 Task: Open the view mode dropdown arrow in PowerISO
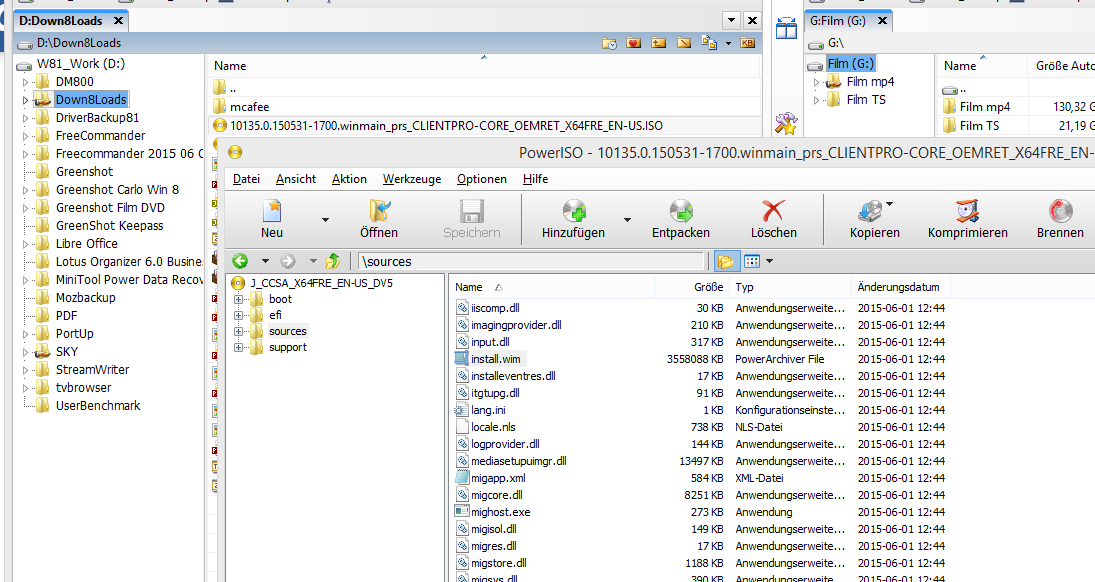(x=770, y=261)
